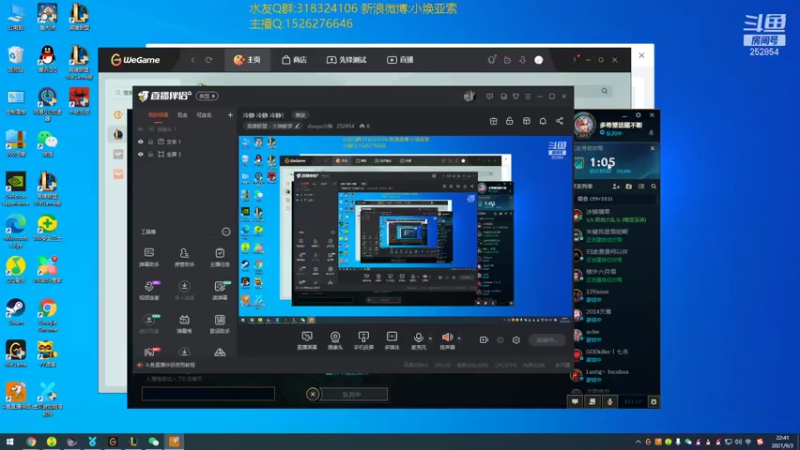The width and height of the screenshot is (800, 450).
Task: Edit the stream category pencil tag
Action: [x=297, y=126]
